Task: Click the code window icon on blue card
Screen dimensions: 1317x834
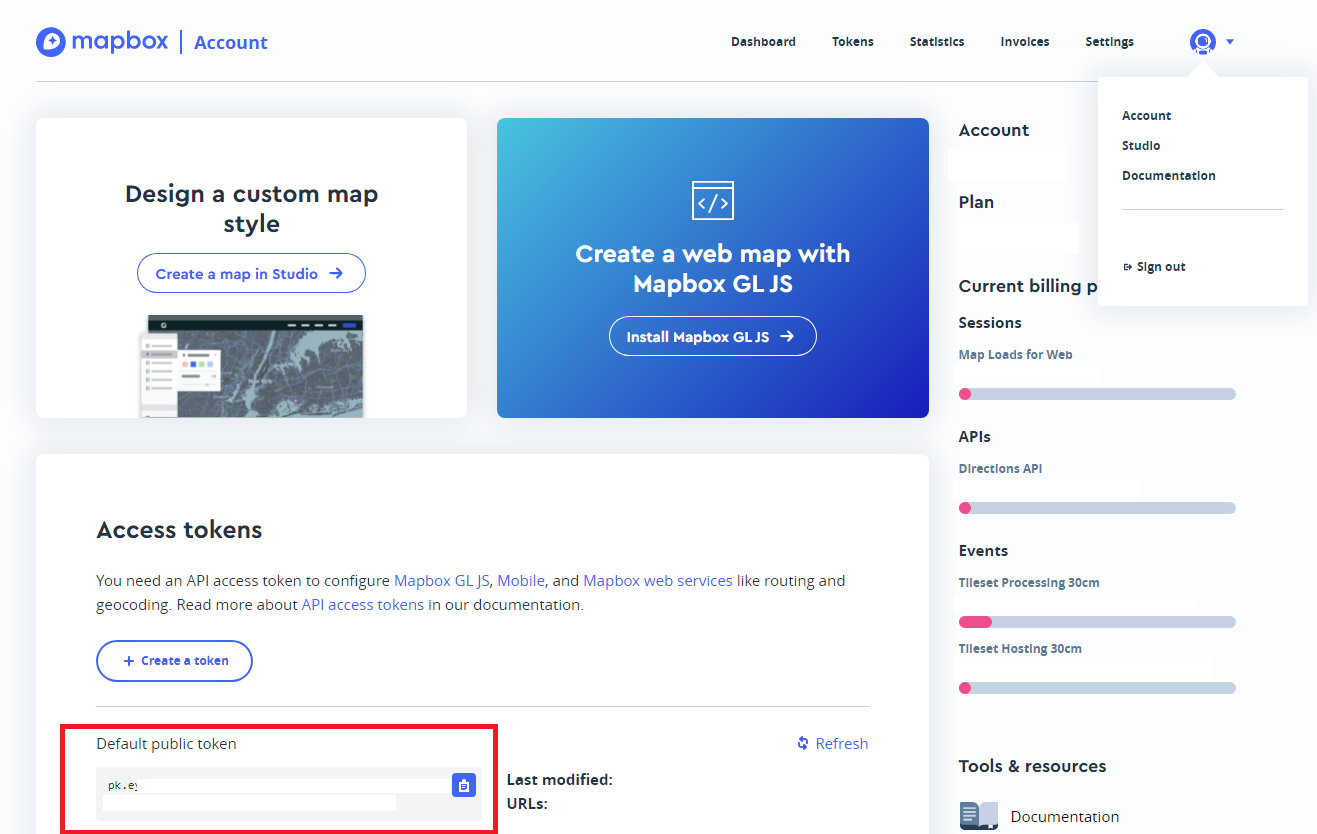Action: [x=713, y=200]
